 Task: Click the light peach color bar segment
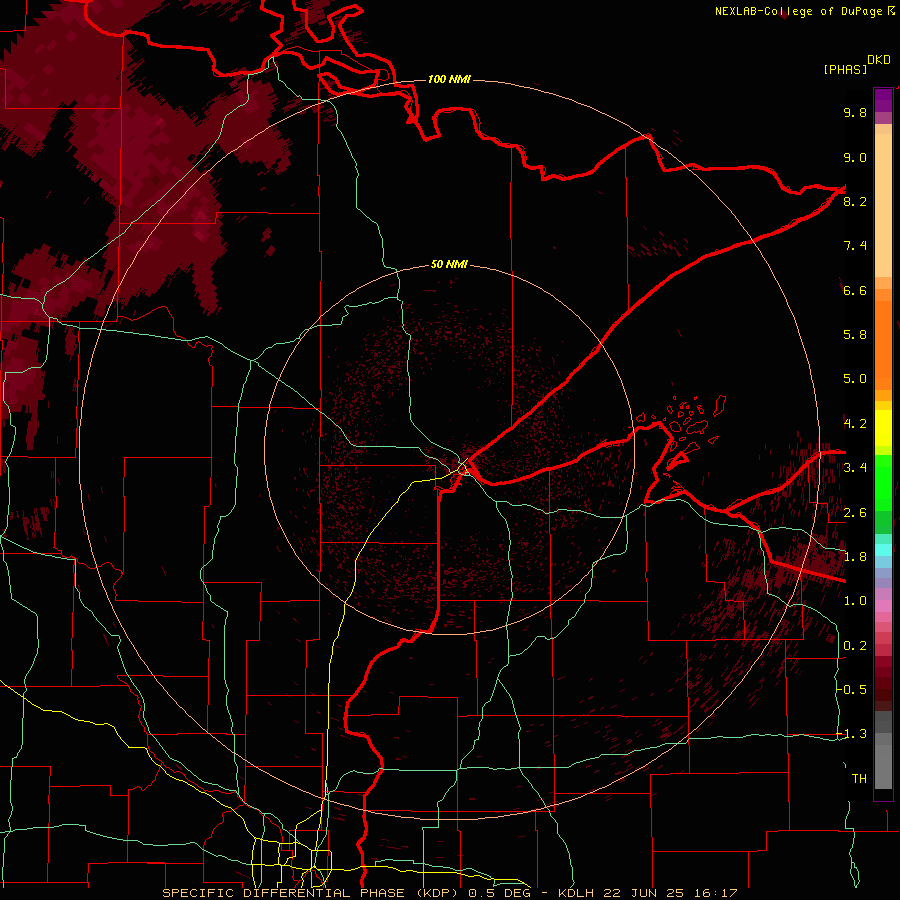click(x=883, y=205)
